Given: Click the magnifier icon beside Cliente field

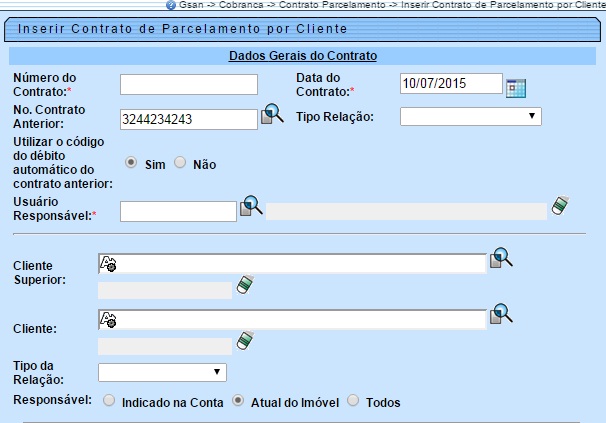Looking at the screenshot, I should [501, 314].
